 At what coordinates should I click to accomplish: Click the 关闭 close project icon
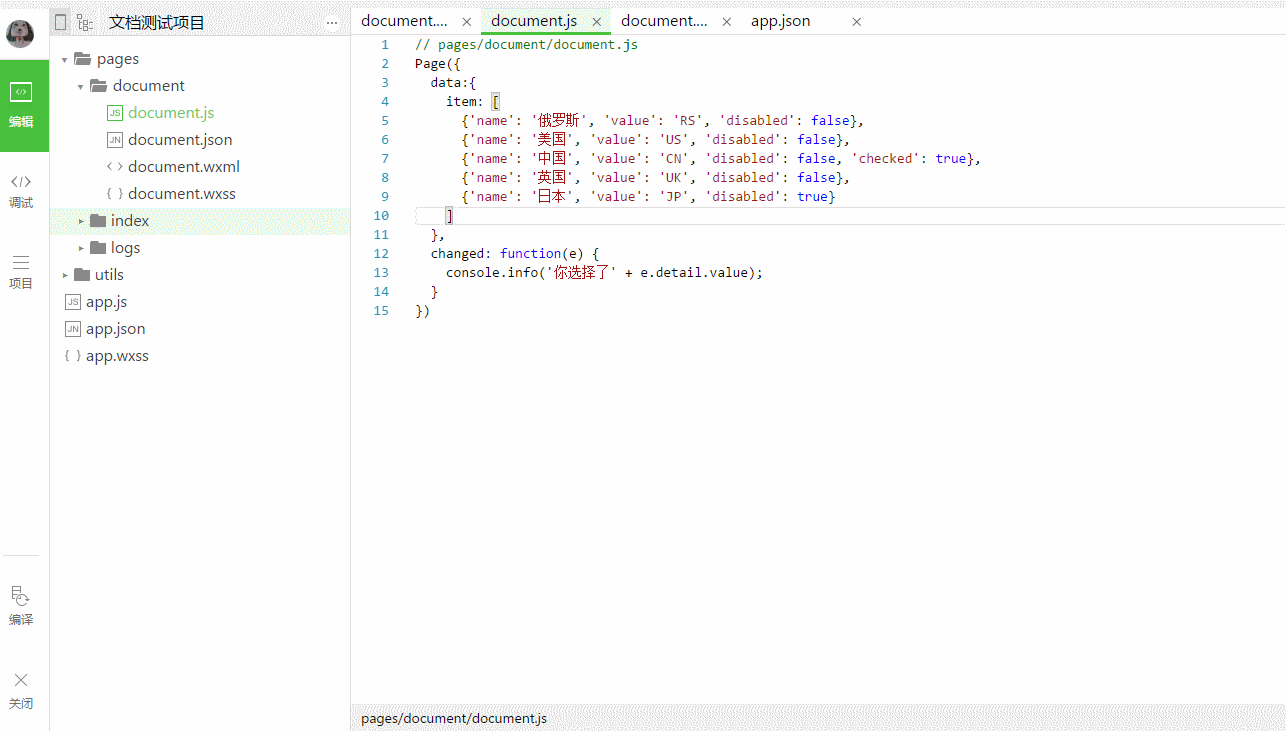(21, 690)
